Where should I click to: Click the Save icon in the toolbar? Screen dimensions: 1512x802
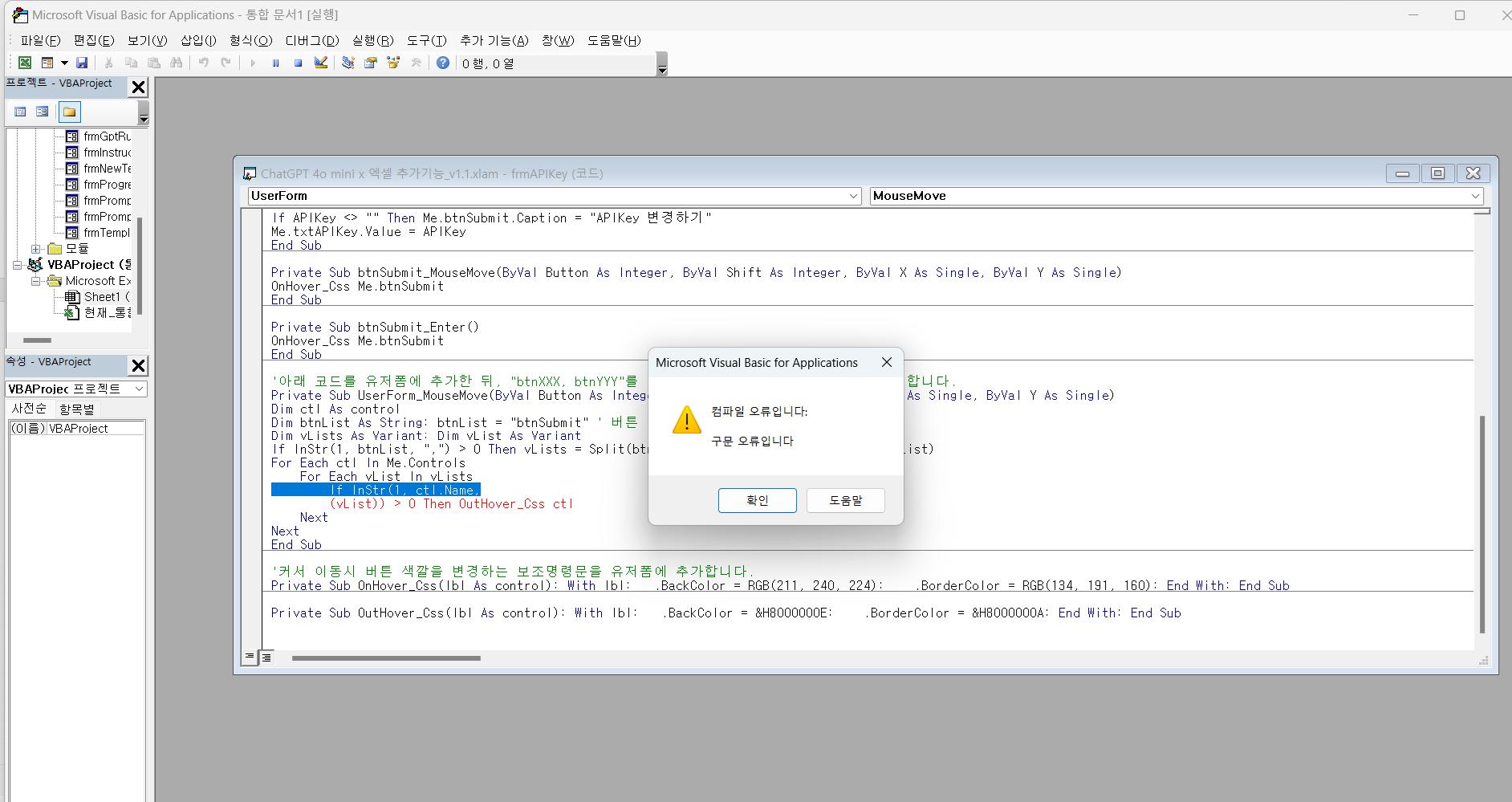click(81, 63)
